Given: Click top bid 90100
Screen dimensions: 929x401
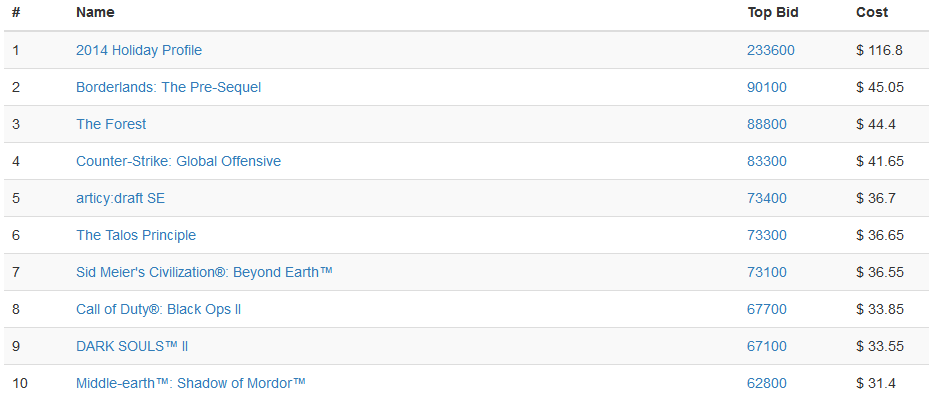Looking at the screenshot, I should click(767, 87).
